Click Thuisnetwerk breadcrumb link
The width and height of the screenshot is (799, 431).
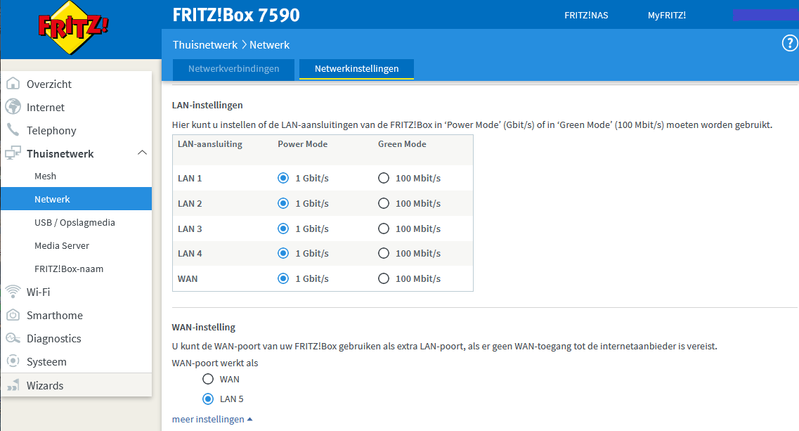[x=205, y=45]
